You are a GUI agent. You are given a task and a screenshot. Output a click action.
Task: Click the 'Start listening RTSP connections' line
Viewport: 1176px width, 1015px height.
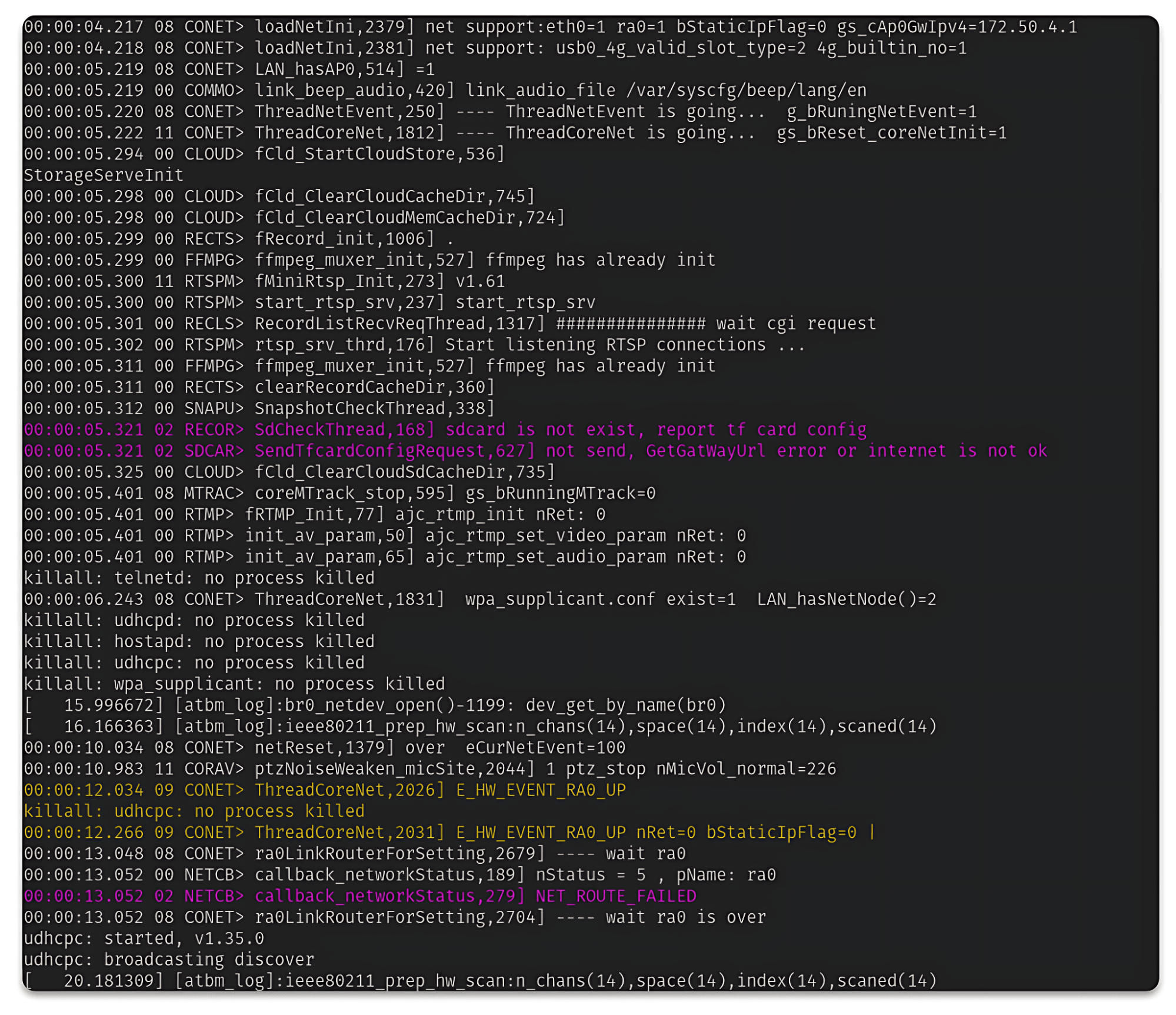414,345
